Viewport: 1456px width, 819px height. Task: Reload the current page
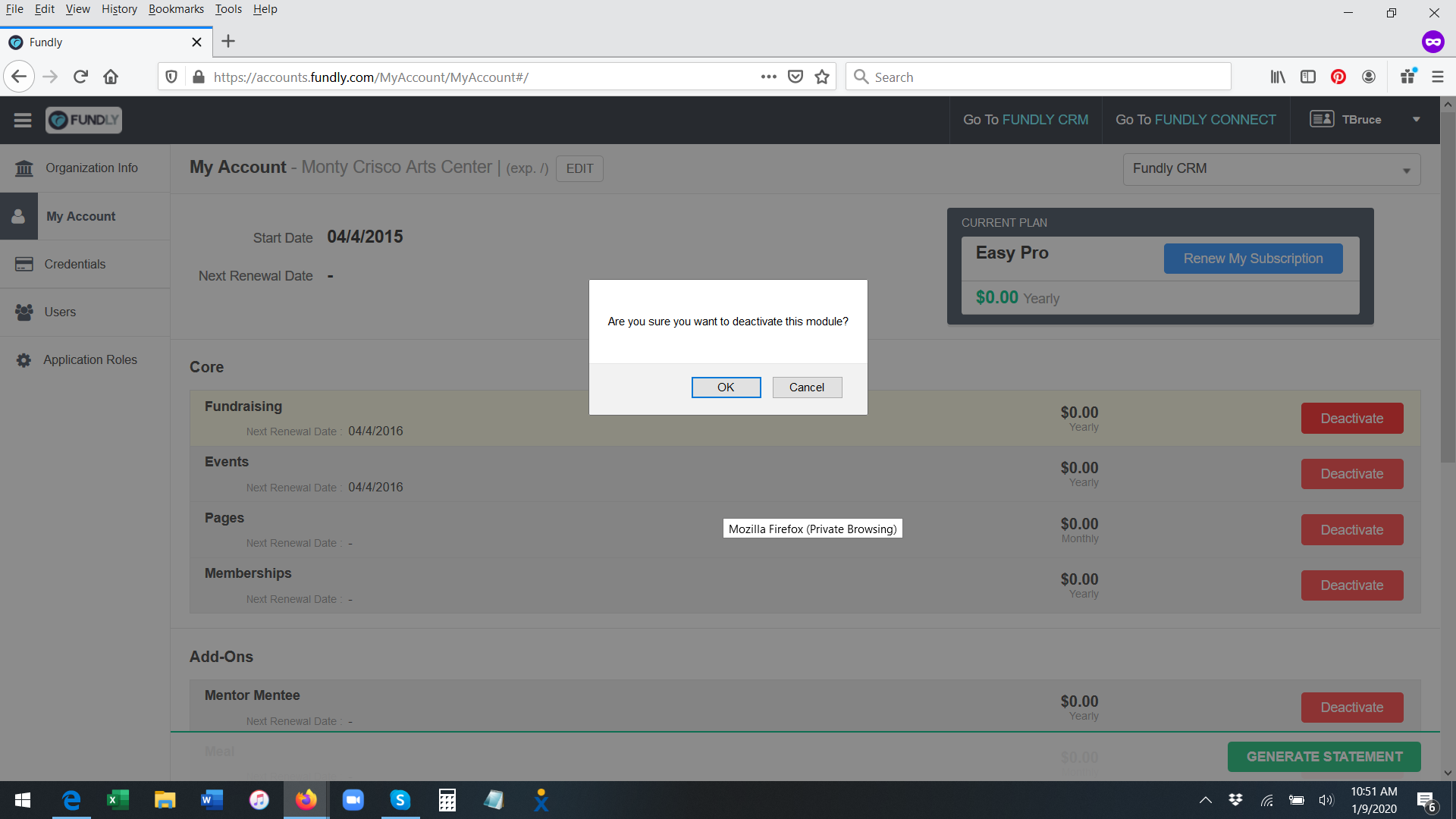[81, 77]
